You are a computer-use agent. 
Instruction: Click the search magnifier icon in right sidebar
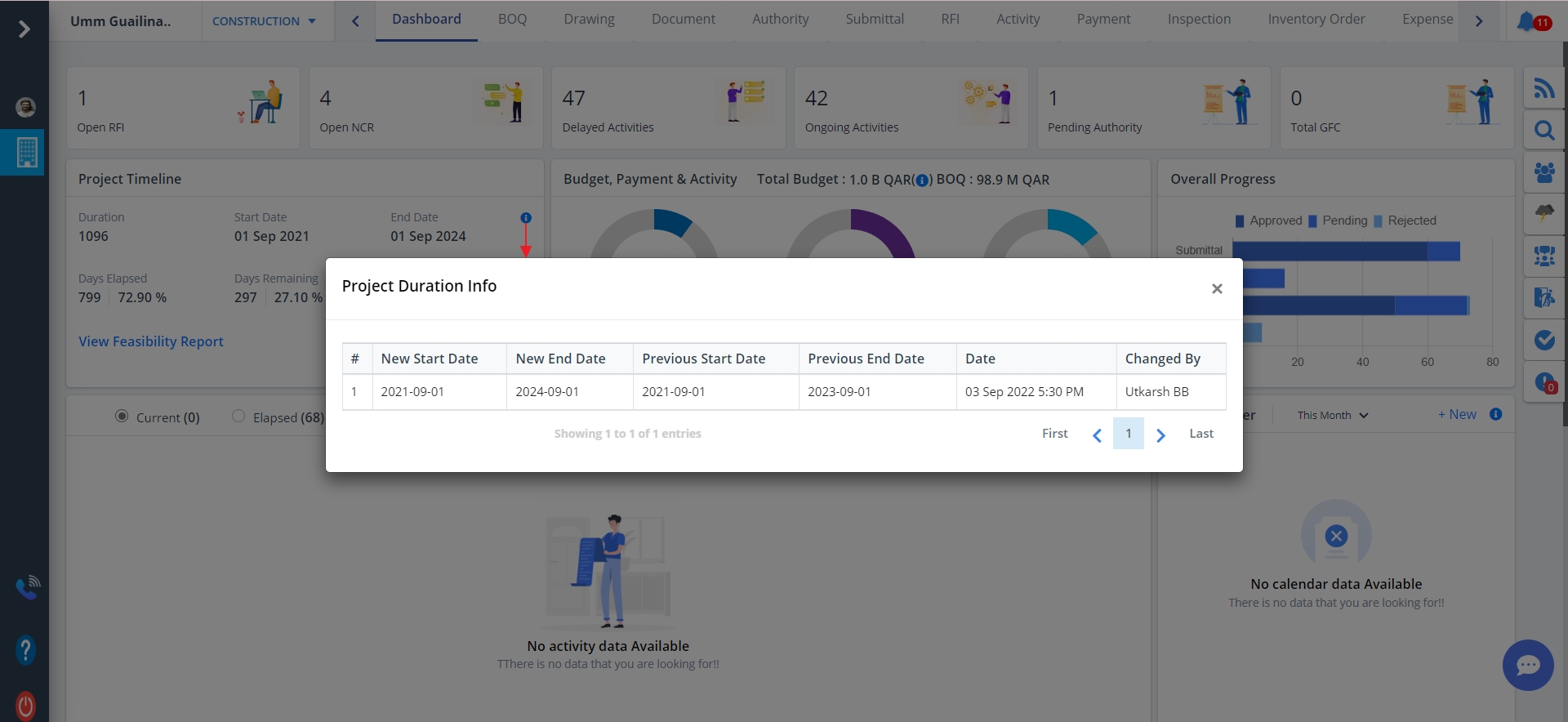pos(1543,131)
